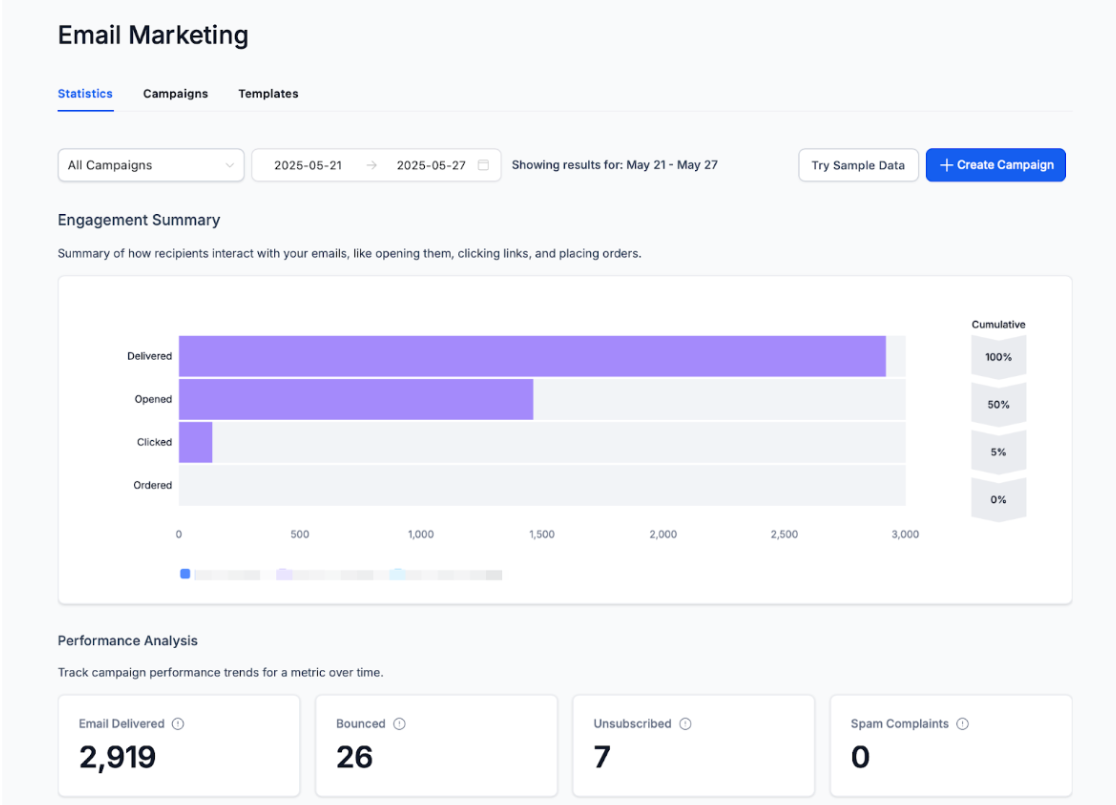Select the Statistics tab
This screenshot has height=805, width=1116.
tap(85, 94)
